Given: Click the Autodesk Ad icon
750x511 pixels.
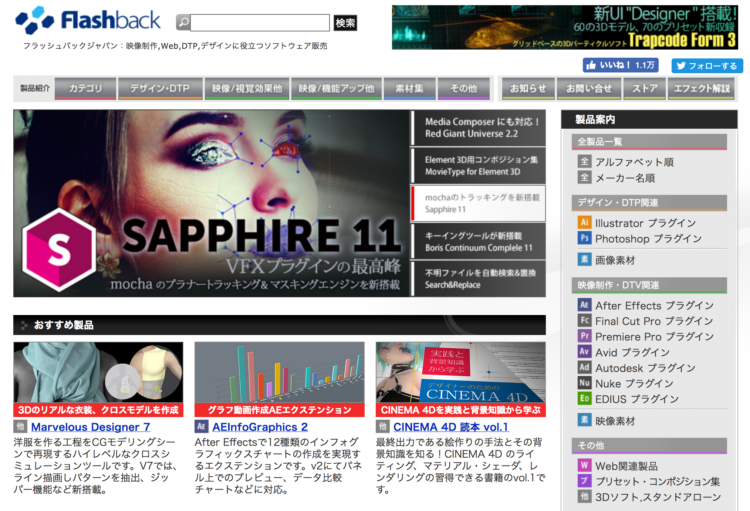Looking at the screenshot, I should tap(584, 367).
